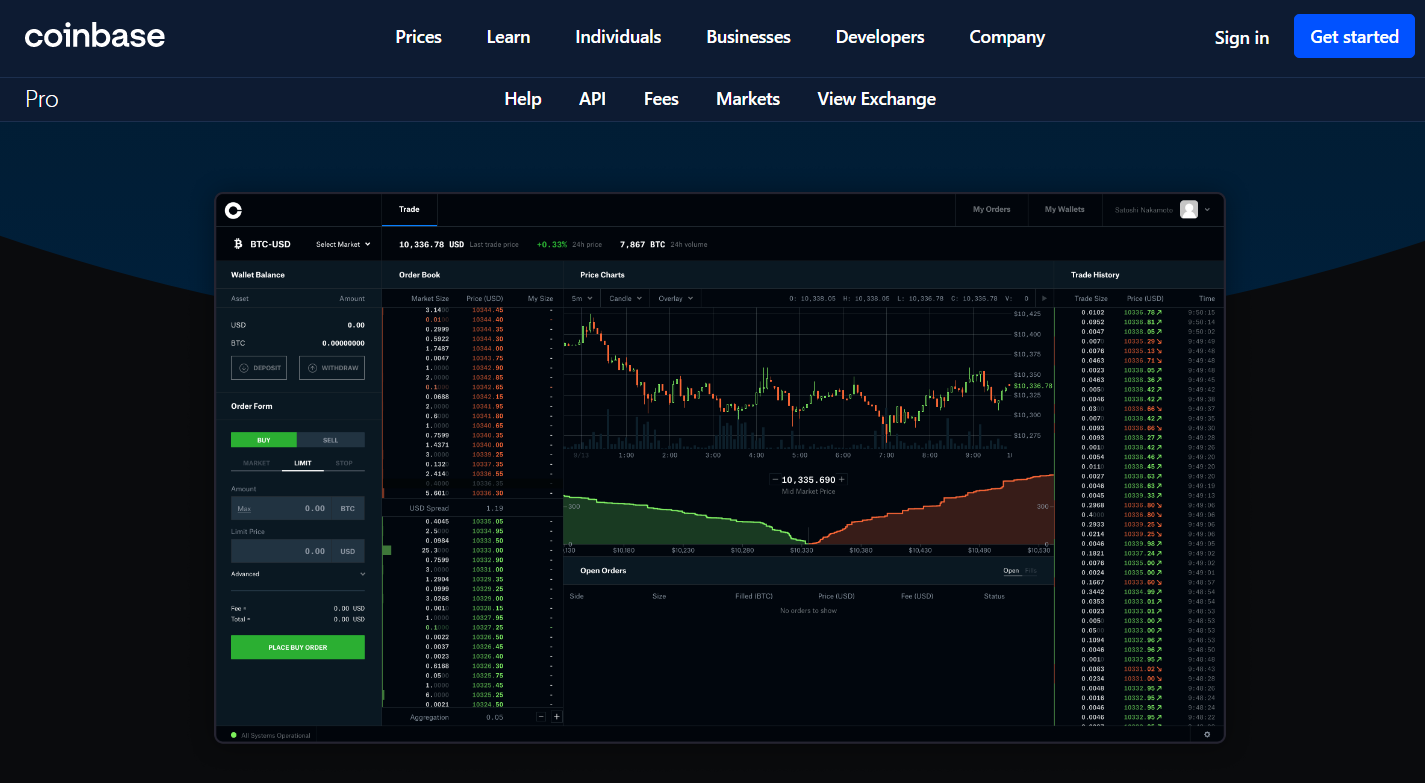The width and height of the screenshot is (1425, 783).
Task: Click the order book Aggregation label
Action: point(429,717)
